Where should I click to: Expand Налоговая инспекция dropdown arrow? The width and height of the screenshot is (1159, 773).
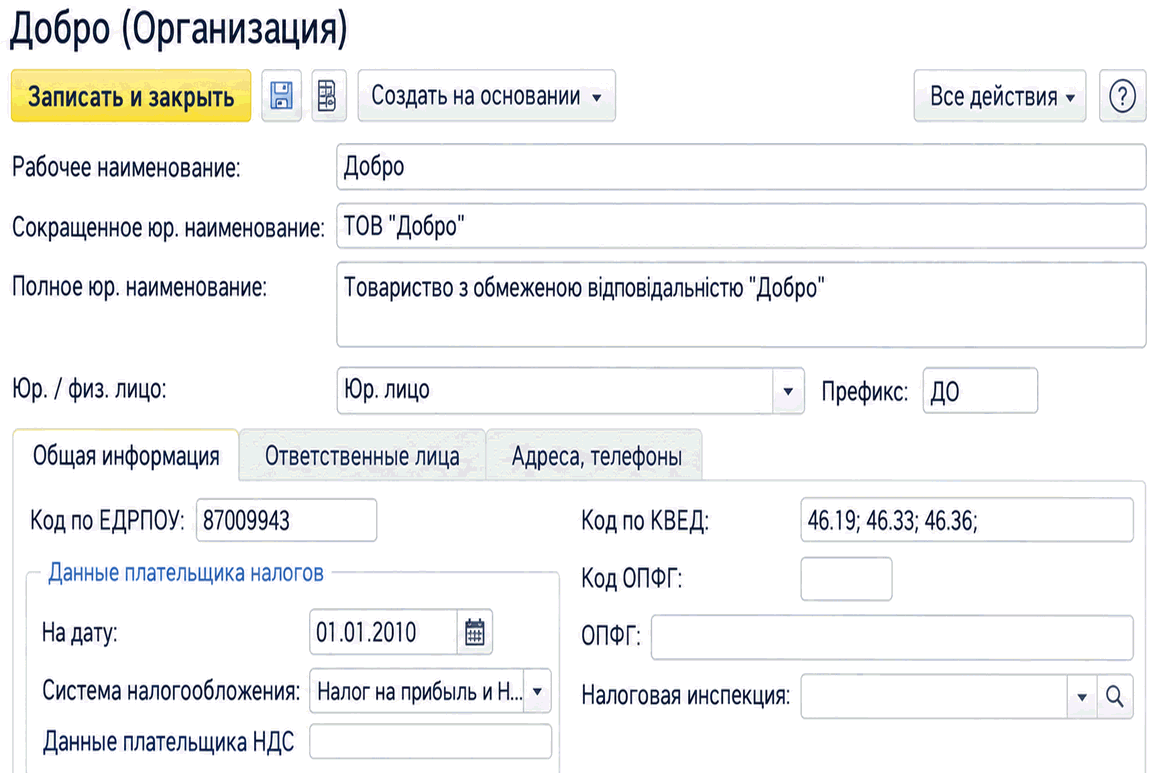1082,696
